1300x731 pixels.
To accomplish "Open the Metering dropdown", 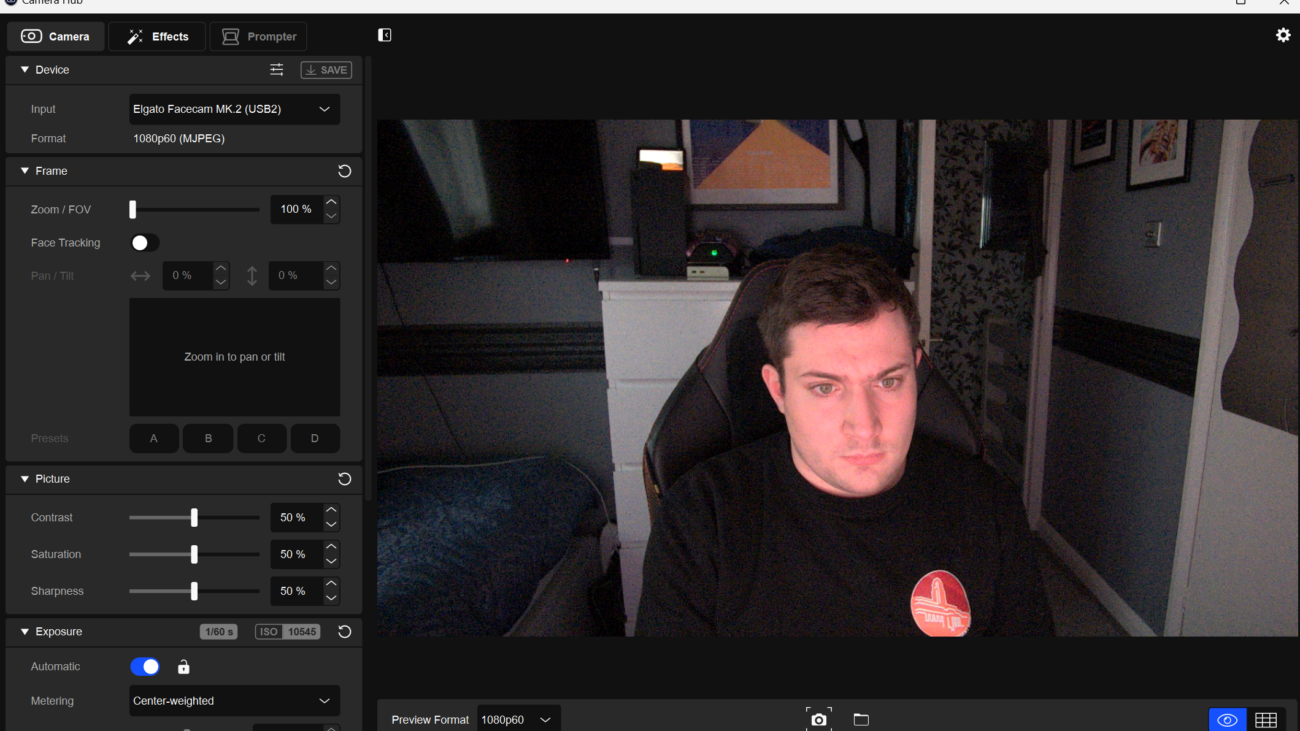I will tap(234, 701).
